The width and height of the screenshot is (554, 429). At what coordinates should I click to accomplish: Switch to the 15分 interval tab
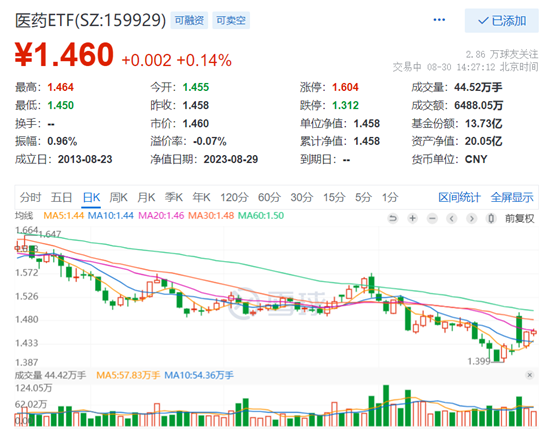click(334, 197)
